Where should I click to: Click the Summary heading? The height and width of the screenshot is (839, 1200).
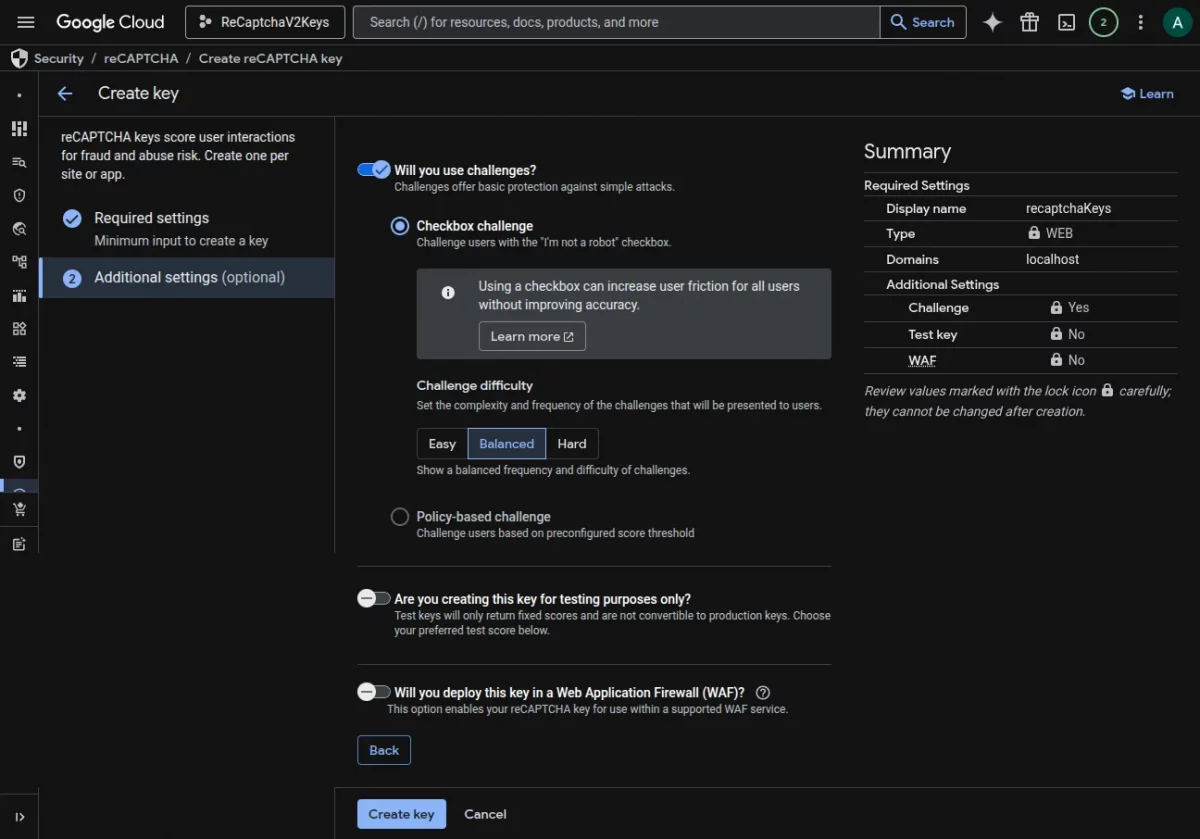[907, 151]
